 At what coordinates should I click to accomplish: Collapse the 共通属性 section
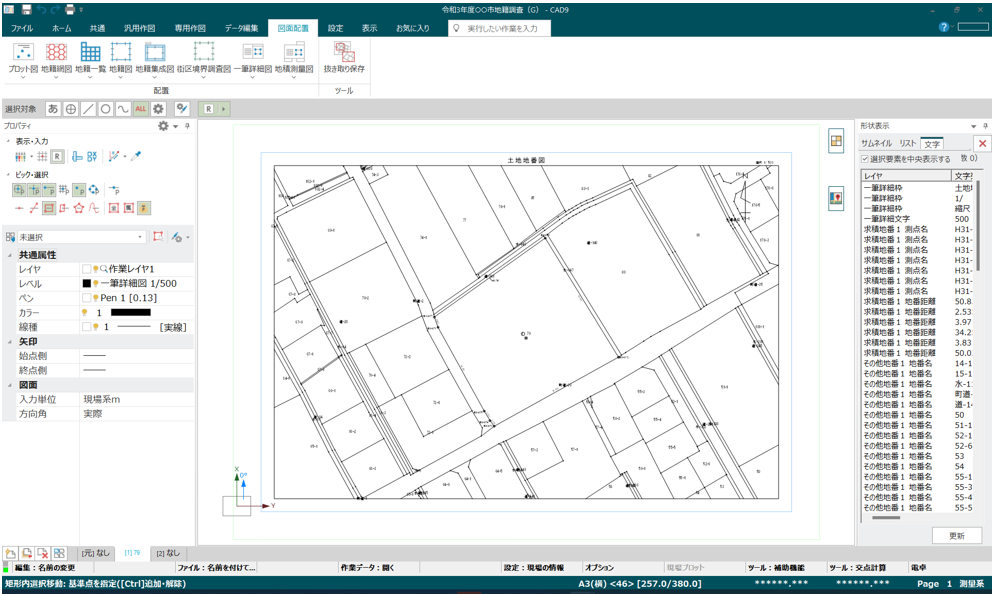pyautogui.click(x=9, y=255)
